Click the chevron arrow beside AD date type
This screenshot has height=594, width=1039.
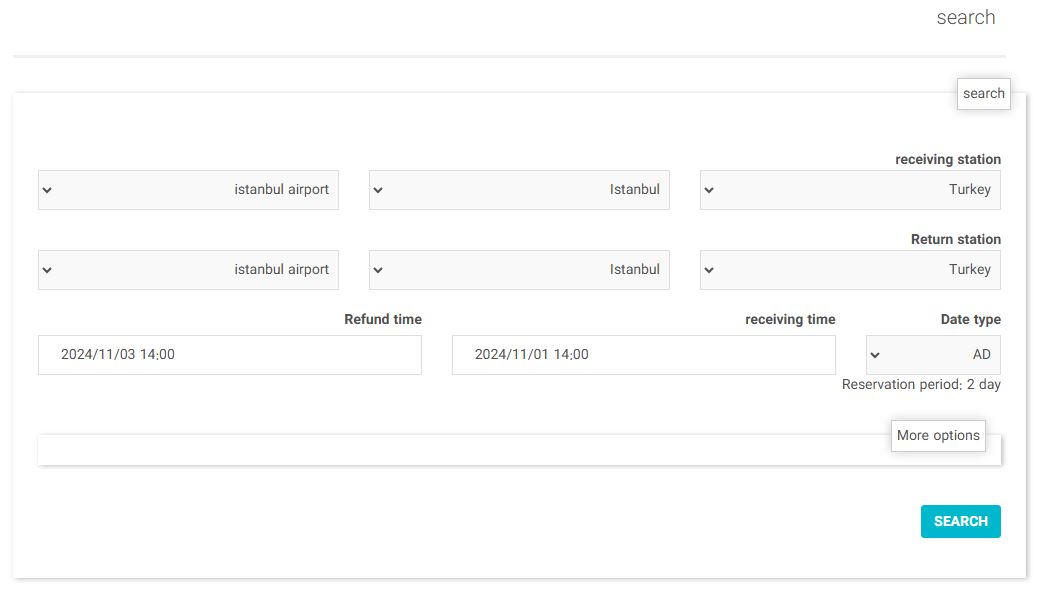(x=876, y=355)
